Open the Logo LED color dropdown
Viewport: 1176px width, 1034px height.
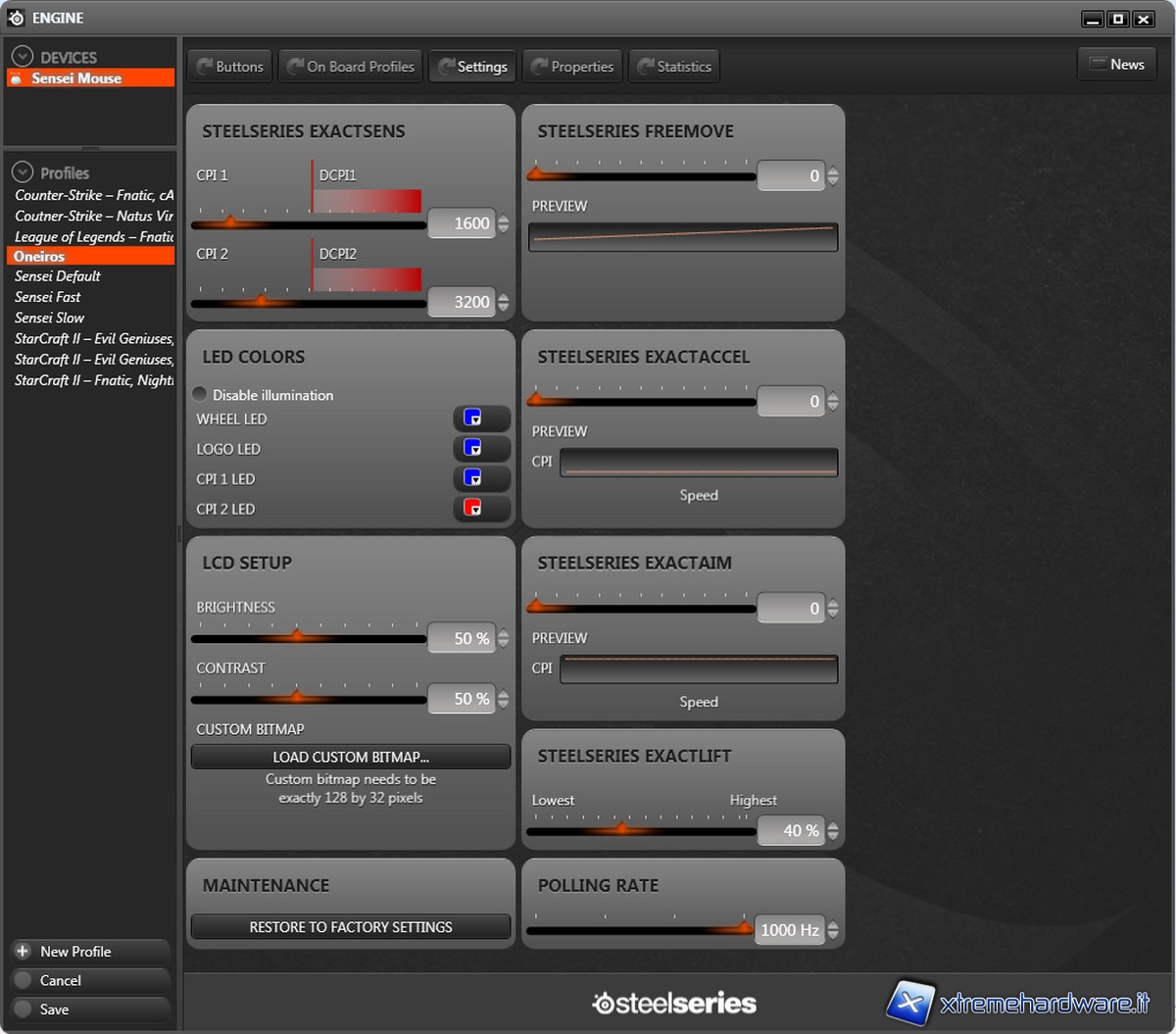(x=481, y=449)
